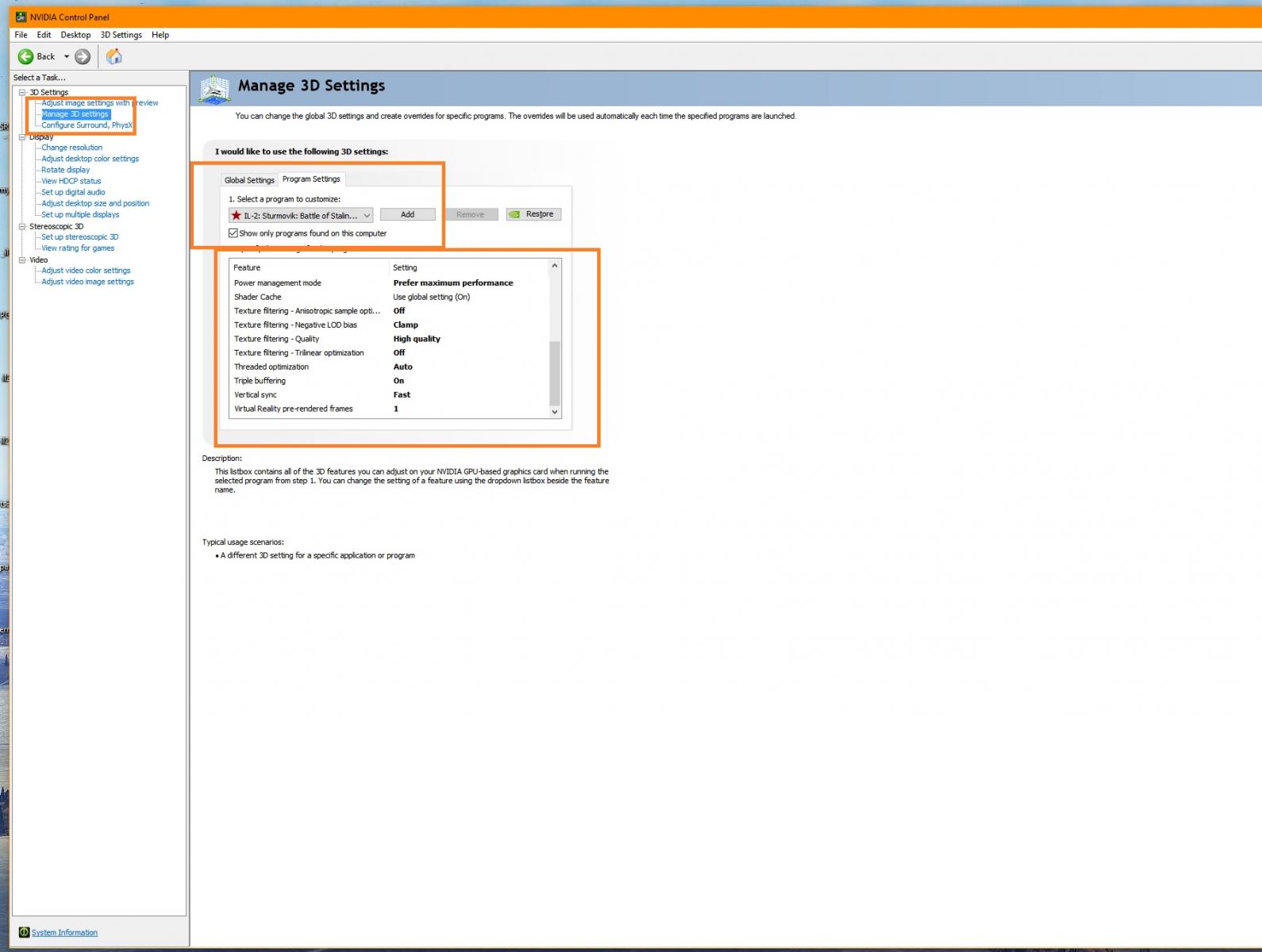Open Set up digital audio

[73, 192]
